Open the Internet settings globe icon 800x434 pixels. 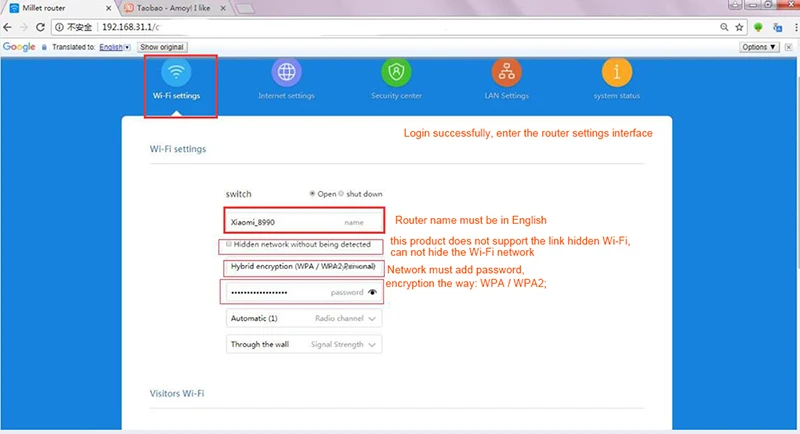tap(286, 72)
